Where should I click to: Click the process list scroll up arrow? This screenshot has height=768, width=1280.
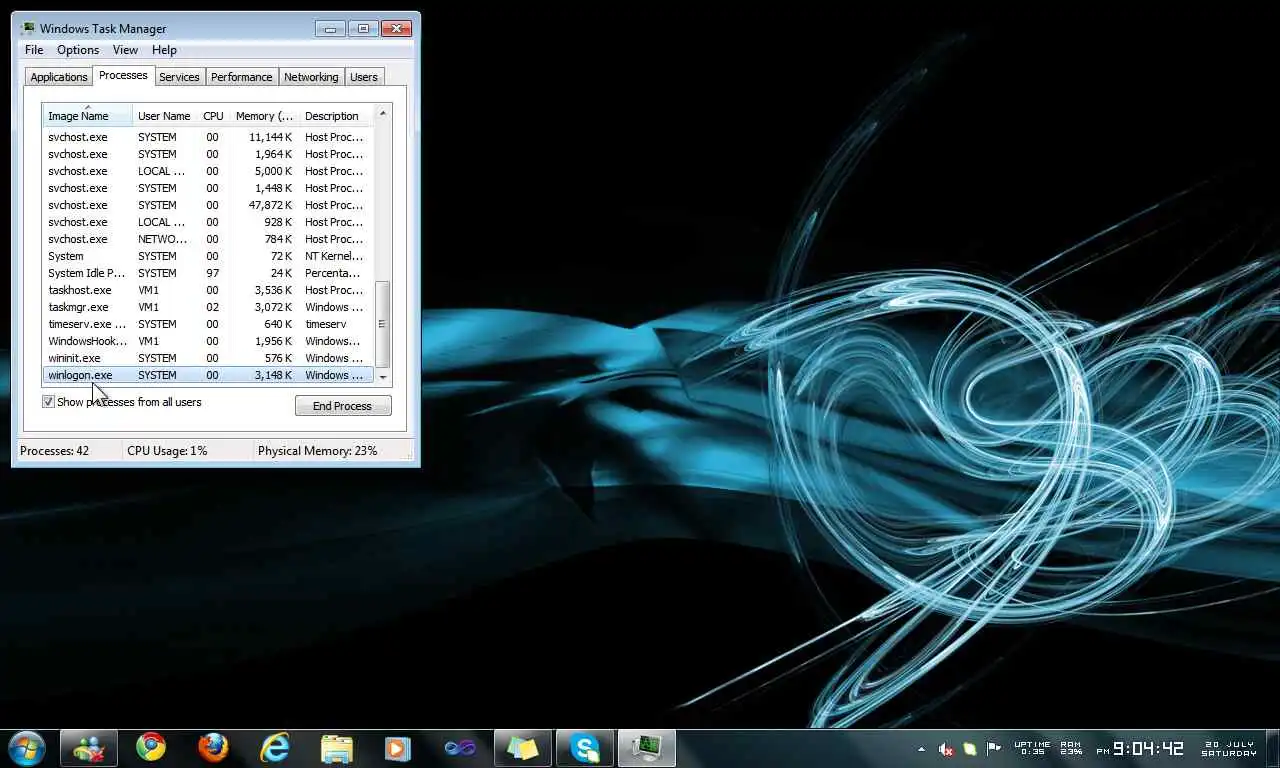[x=382, y=112]
